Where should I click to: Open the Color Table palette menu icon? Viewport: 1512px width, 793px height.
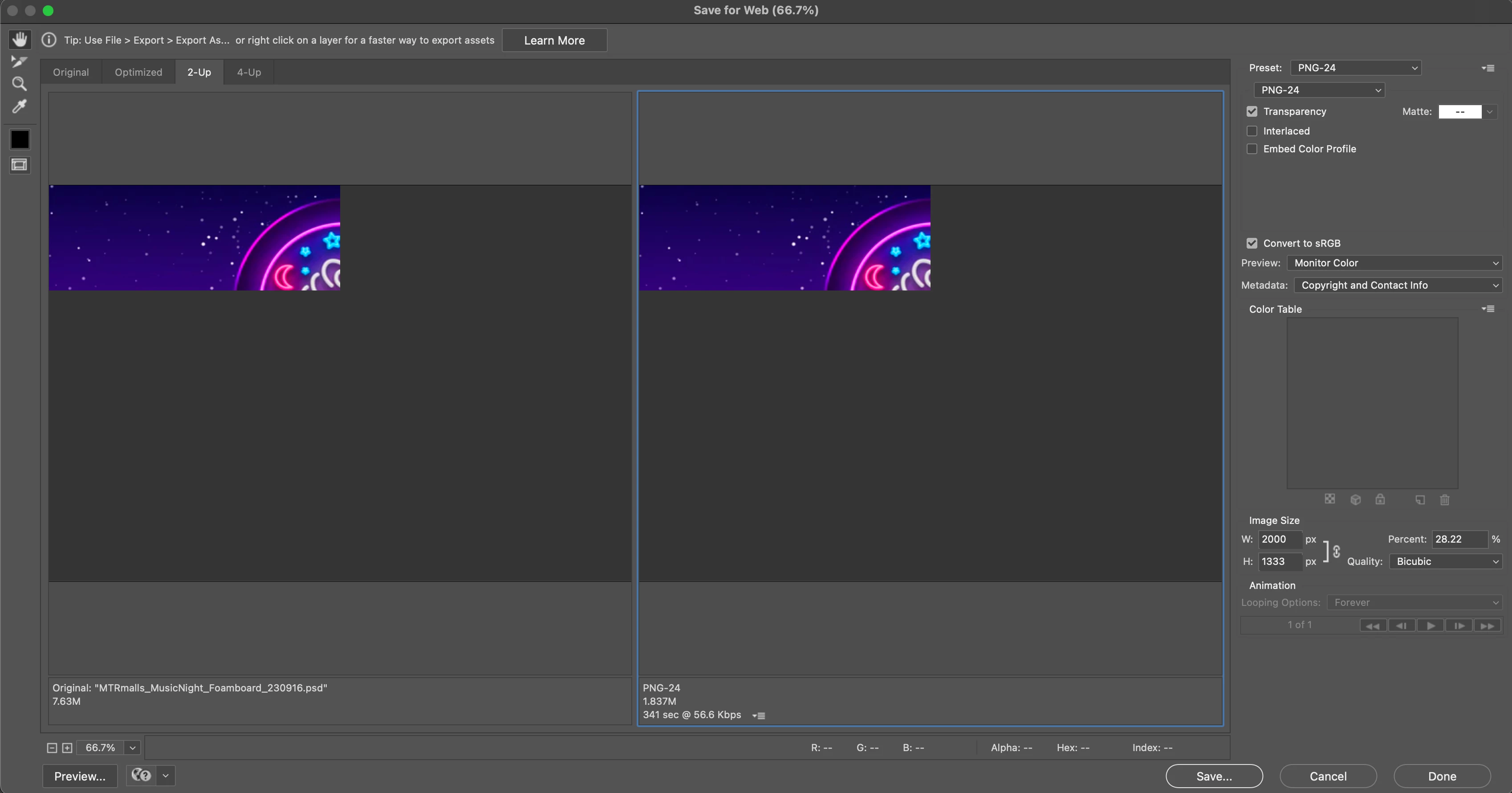point(1488,309)
